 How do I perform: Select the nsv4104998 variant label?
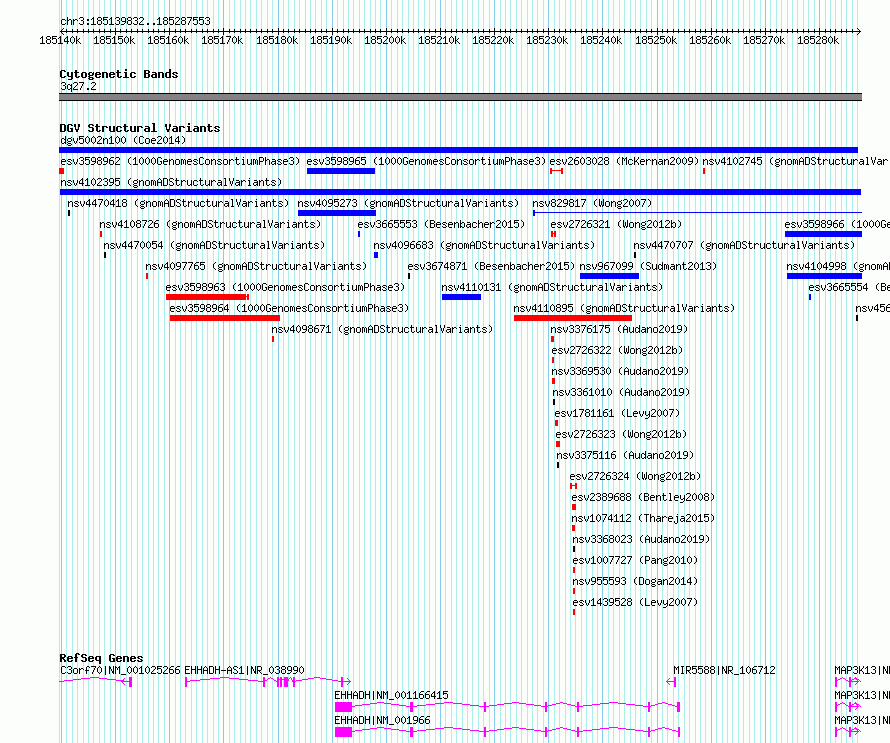(838, 266)
